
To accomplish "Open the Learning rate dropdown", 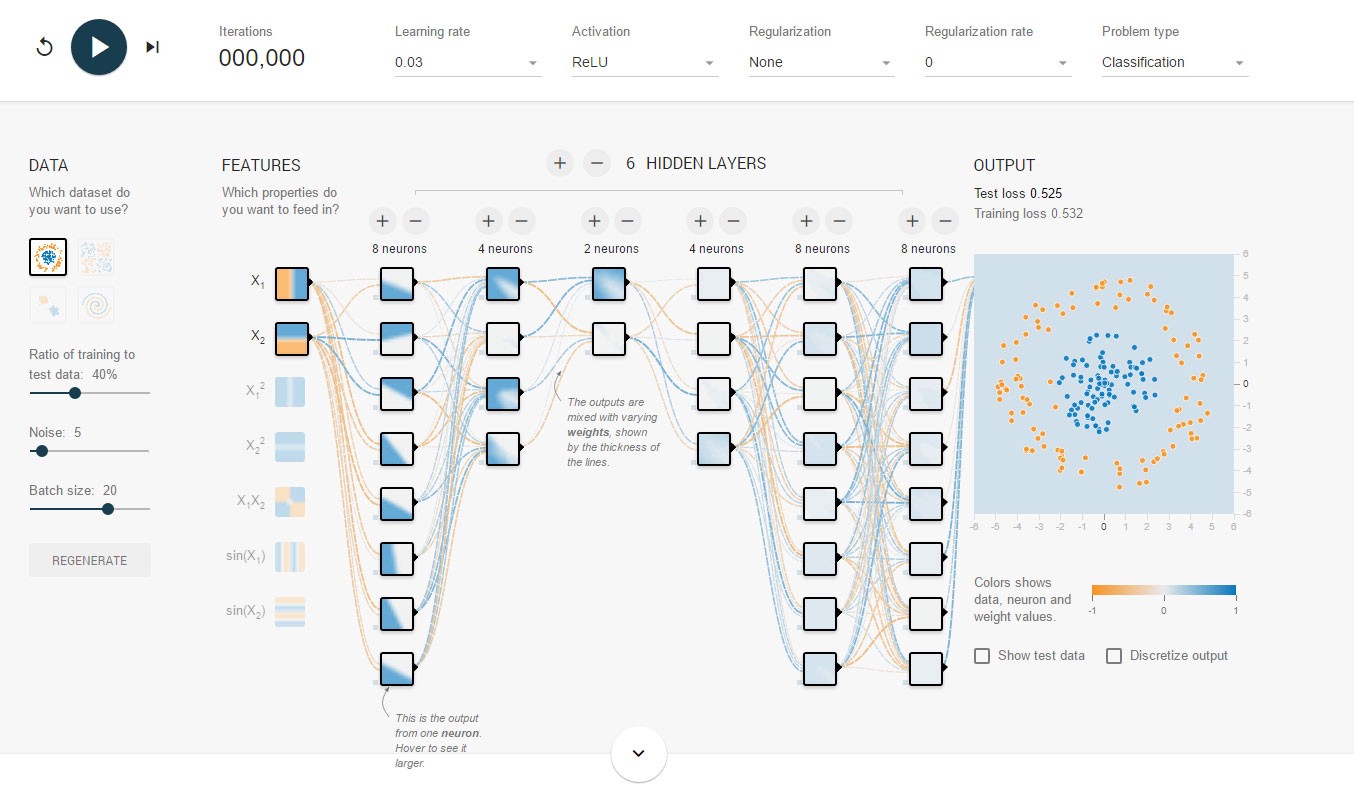I will pyautogui.click(x=468, y=63).
